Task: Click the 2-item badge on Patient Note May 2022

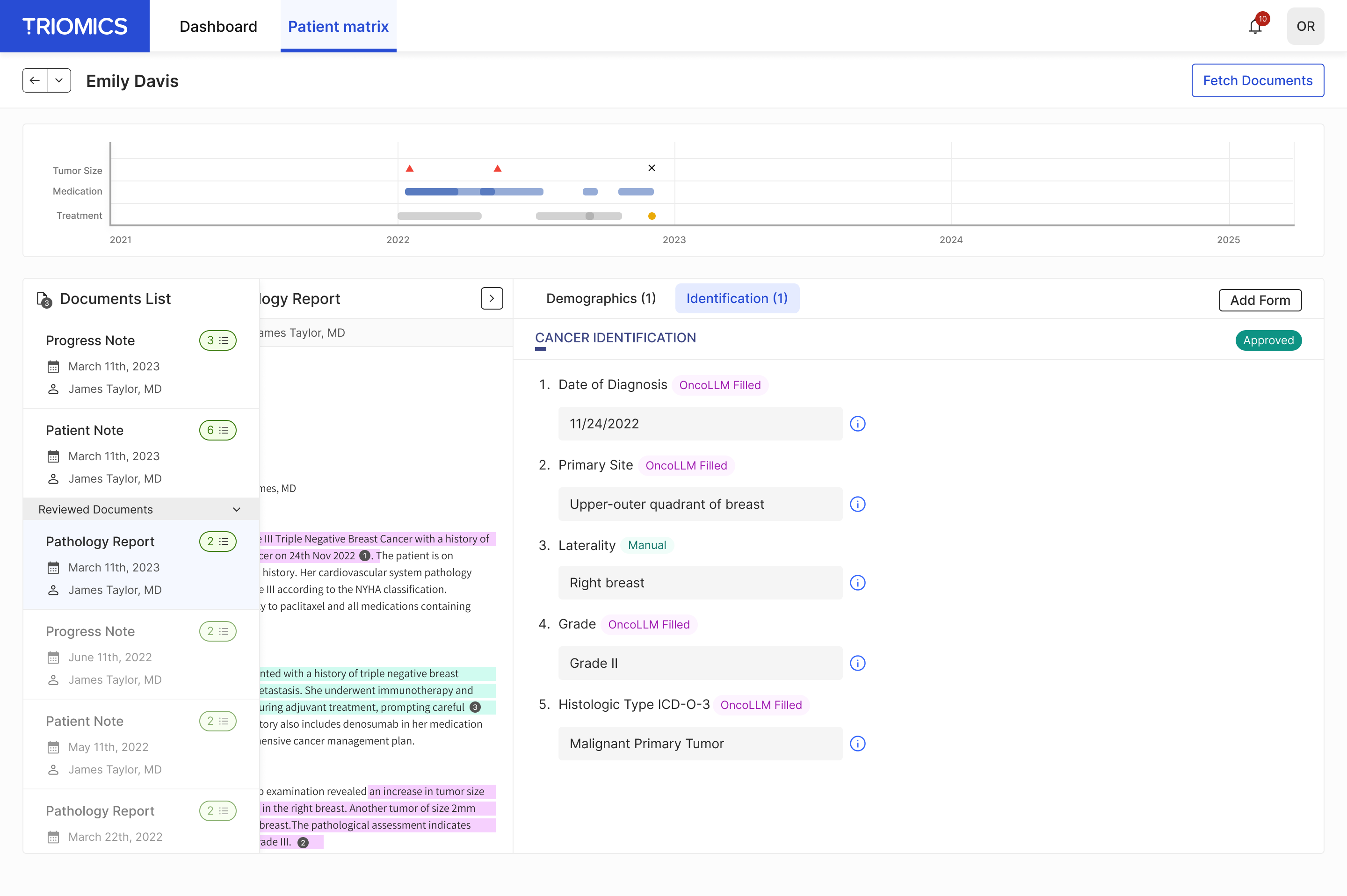Action: click(218, 721)
